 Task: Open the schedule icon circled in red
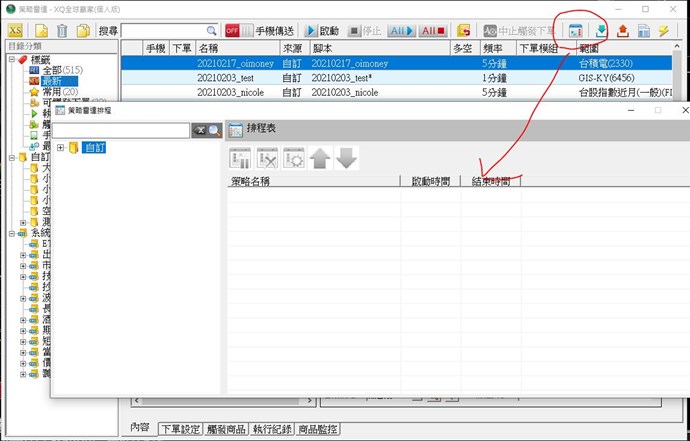[x=576, y=31]
